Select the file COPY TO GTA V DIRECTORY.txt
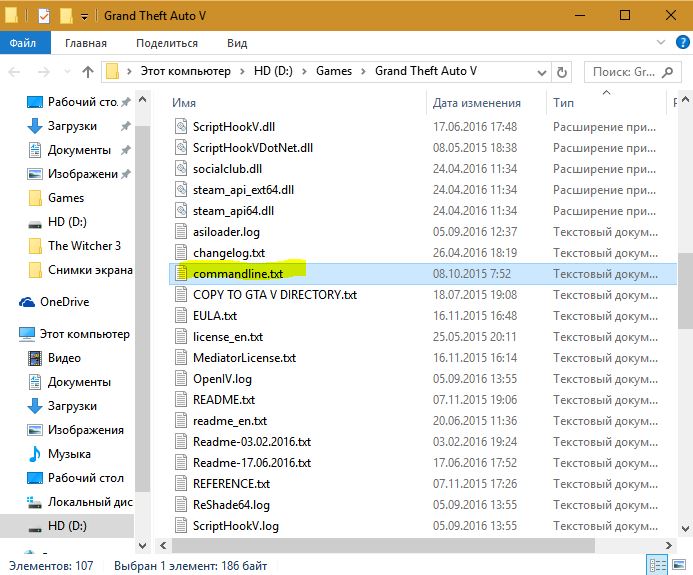 coord(275,295)
